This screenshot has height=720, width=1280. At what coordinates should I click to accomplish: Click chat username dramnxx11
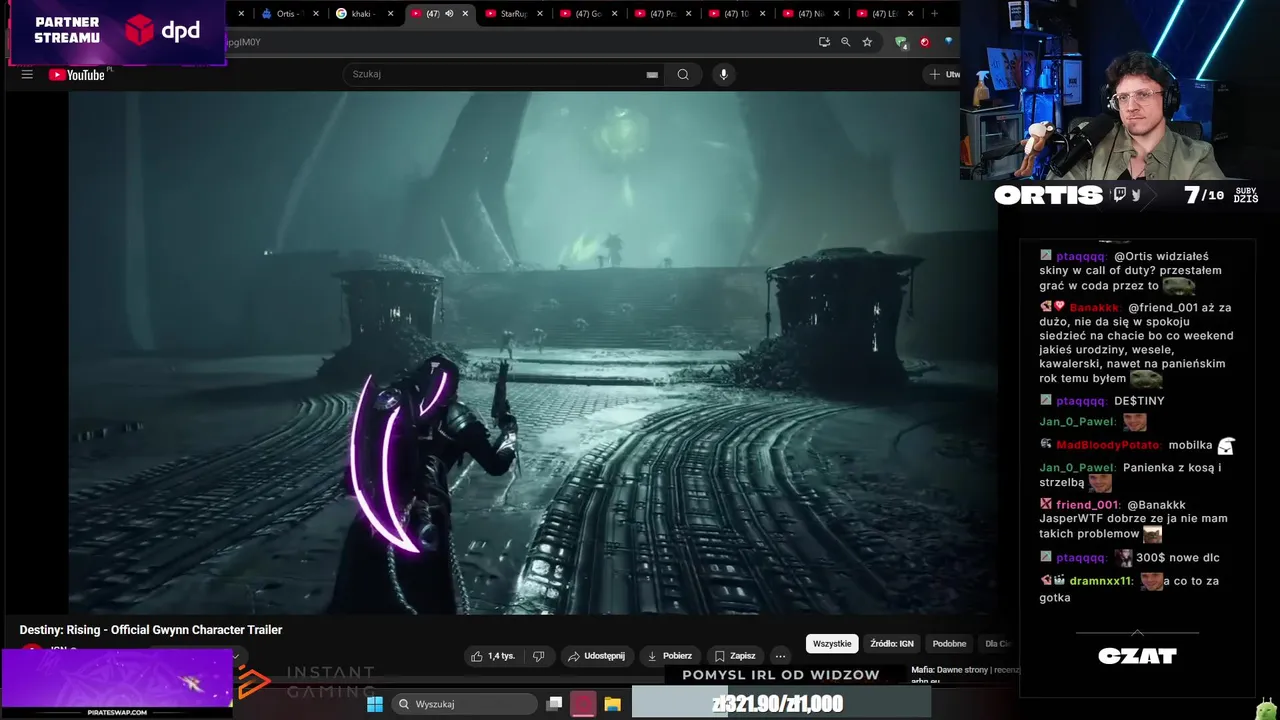point(1101,581)
